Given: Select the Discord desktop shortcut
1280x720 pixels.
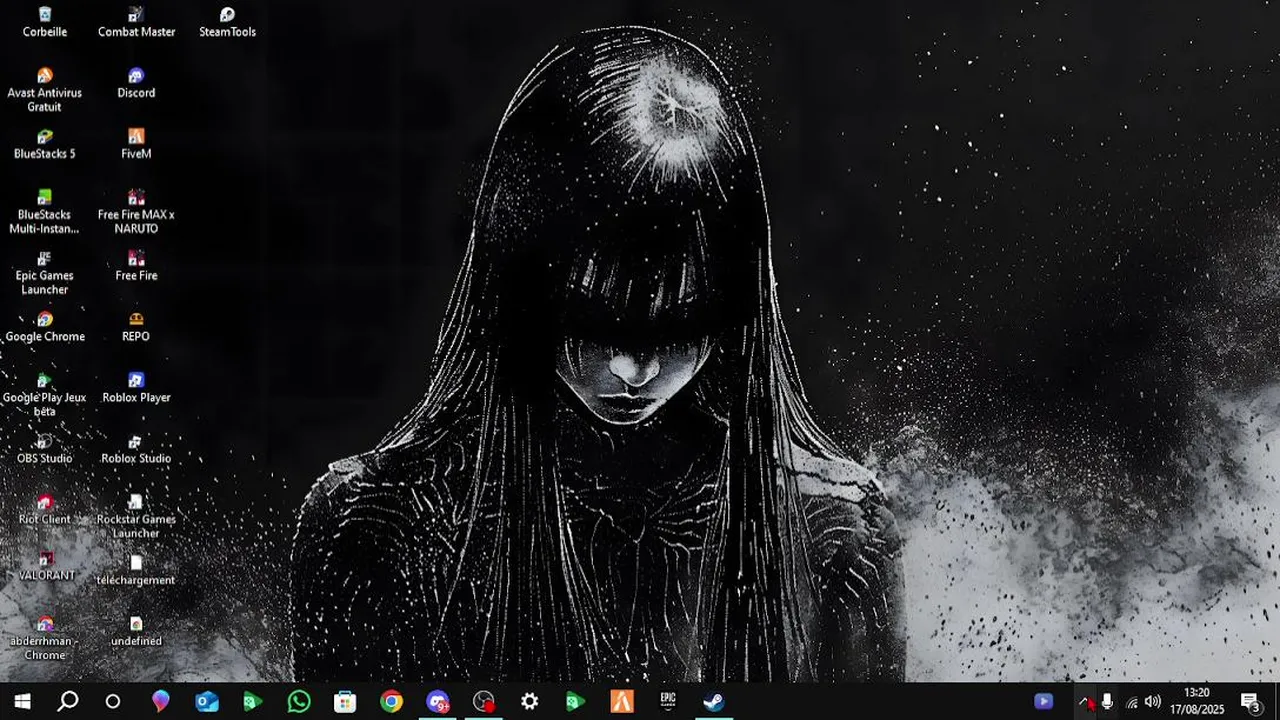Looking at the screenshot, I should coord(136,83).
